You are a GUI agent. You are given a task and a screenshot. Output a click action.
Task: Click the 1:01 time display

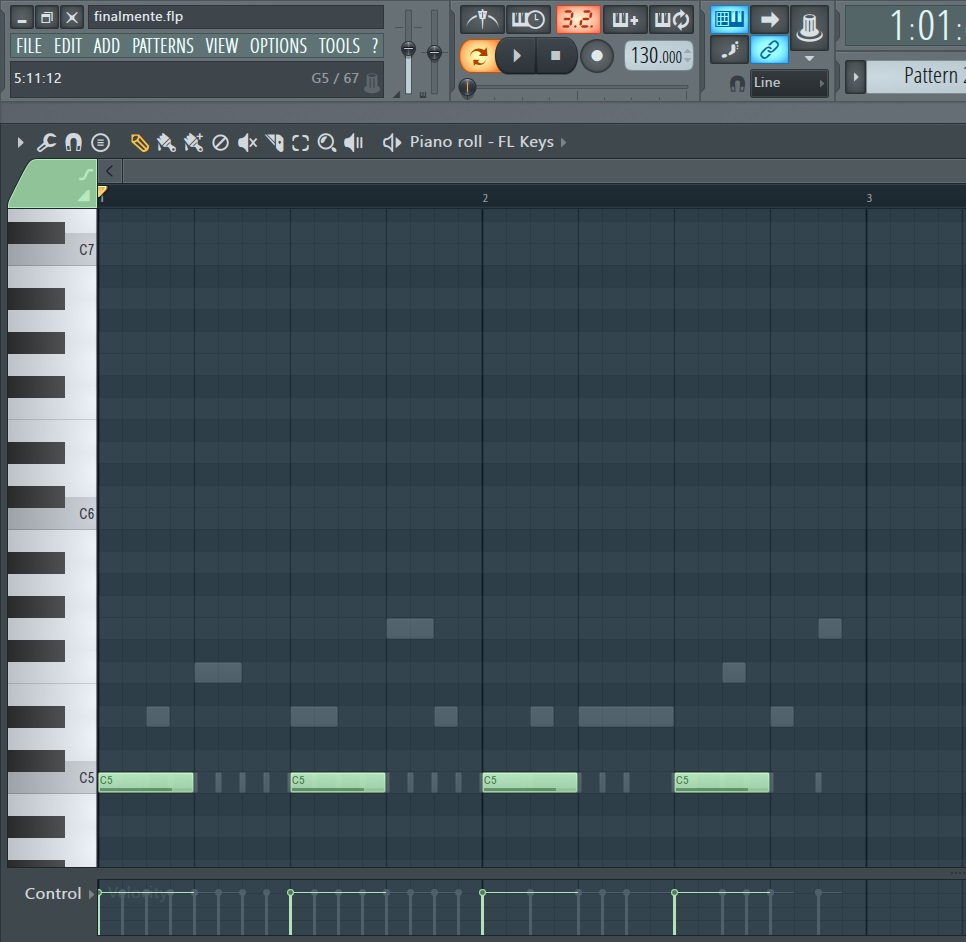tap(906, 26)
